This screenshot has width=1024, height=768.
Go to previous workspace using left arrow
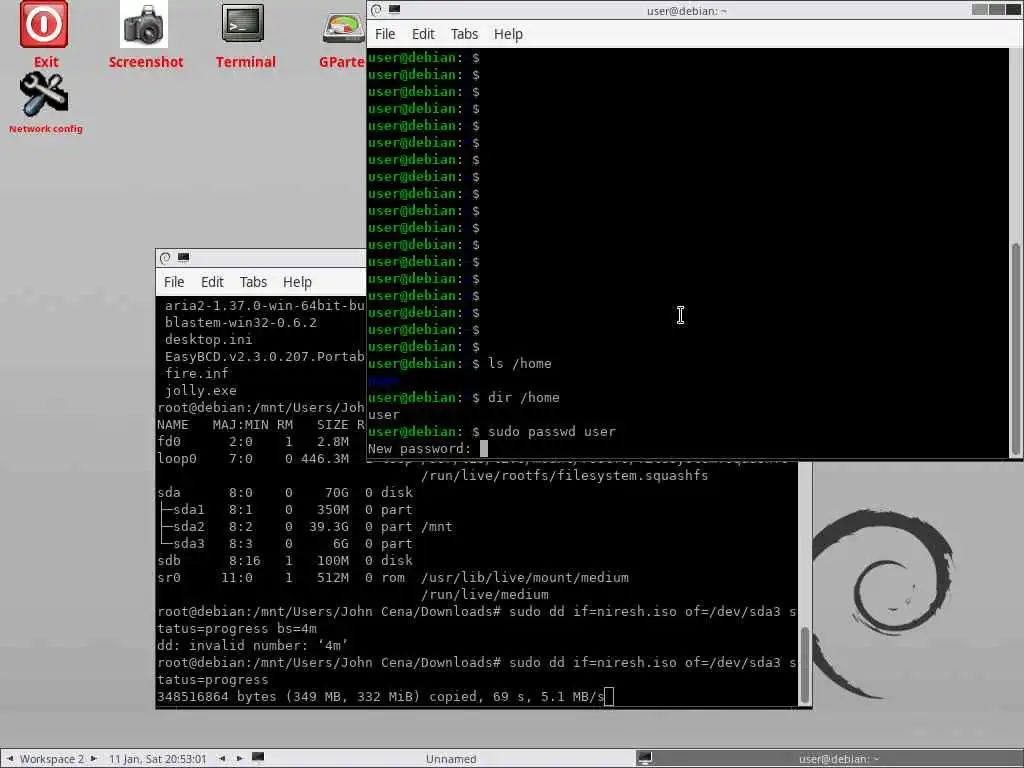point(10,759)
